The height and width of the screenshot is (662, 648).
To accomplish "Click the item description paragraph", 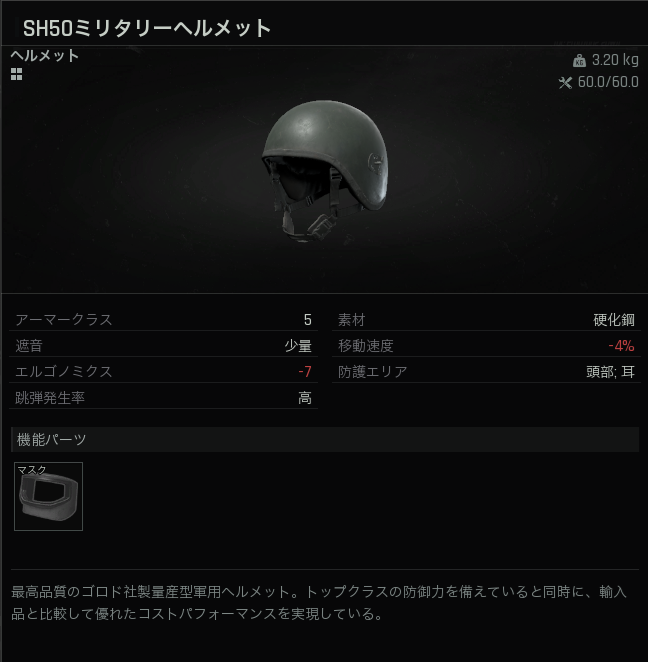I will 319,602.
